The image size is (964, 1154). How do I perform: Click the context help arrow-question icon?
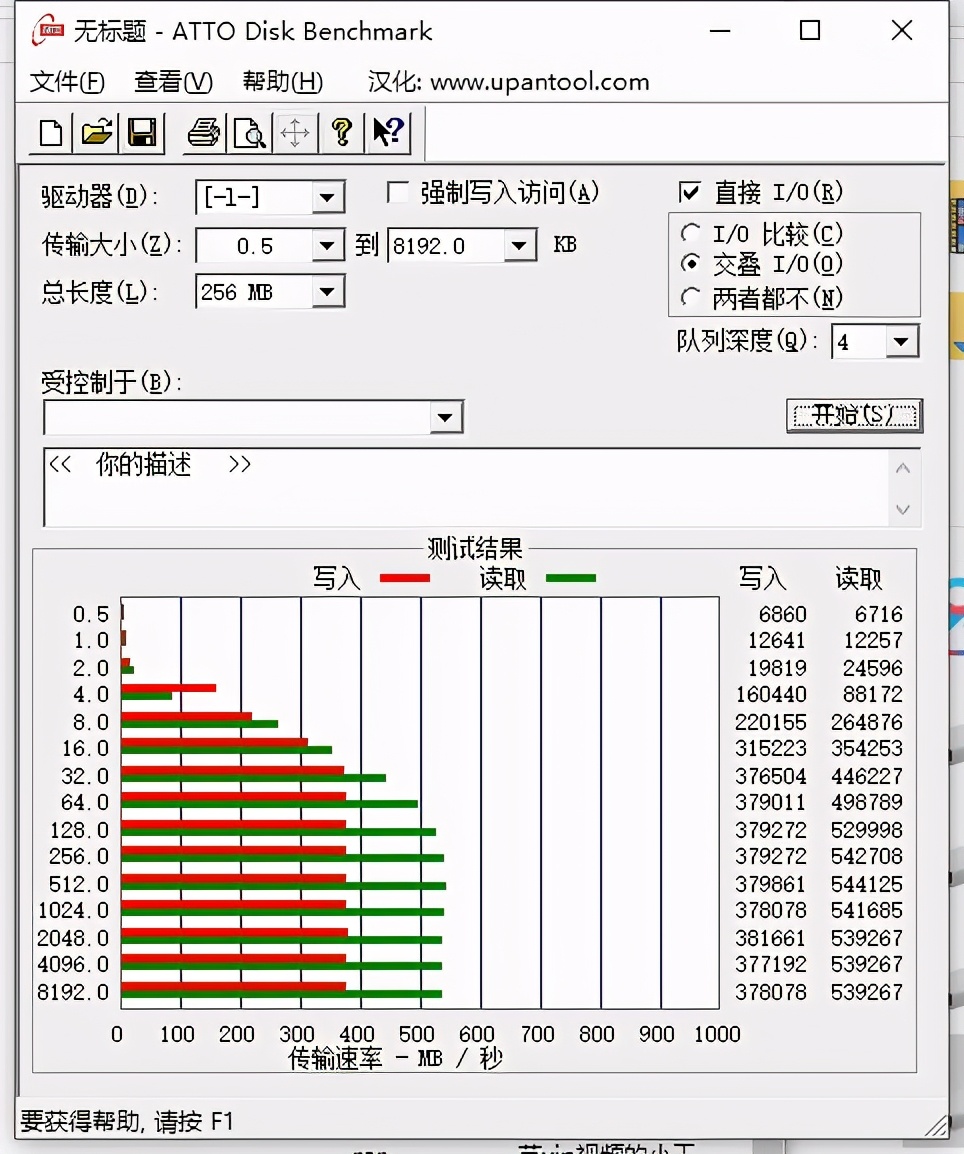click(388, 133)
